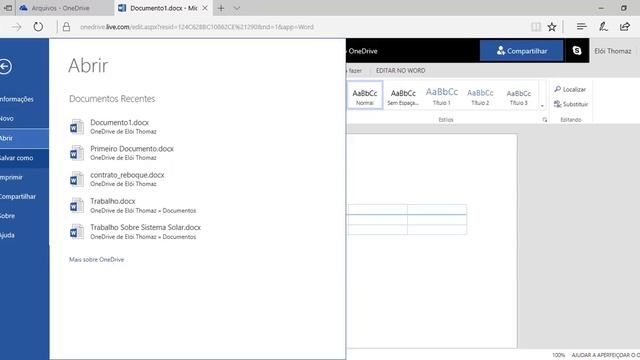Switch to the Arquivos - OneDrive browser tab
The image size is (640, 360).
(x=63, y=8)
